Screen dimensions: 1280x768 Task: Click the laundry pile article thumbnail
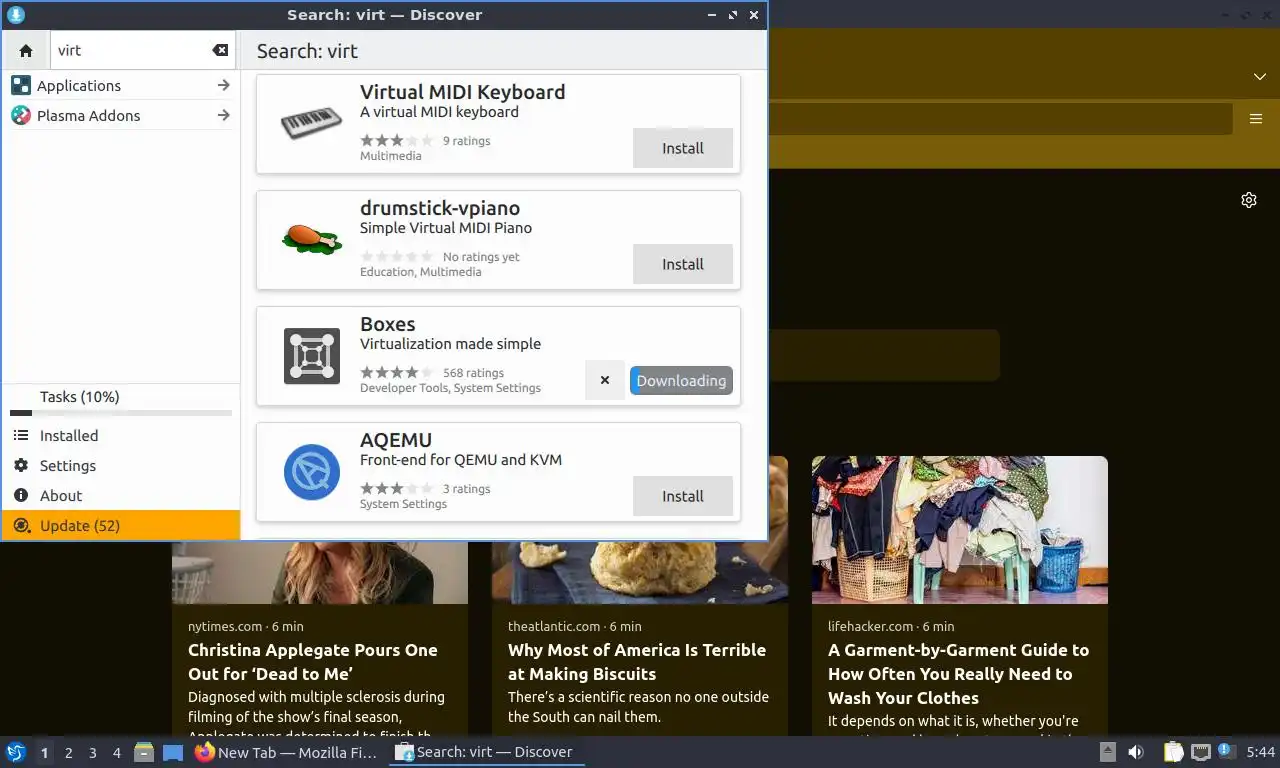[x=960, y=530]
